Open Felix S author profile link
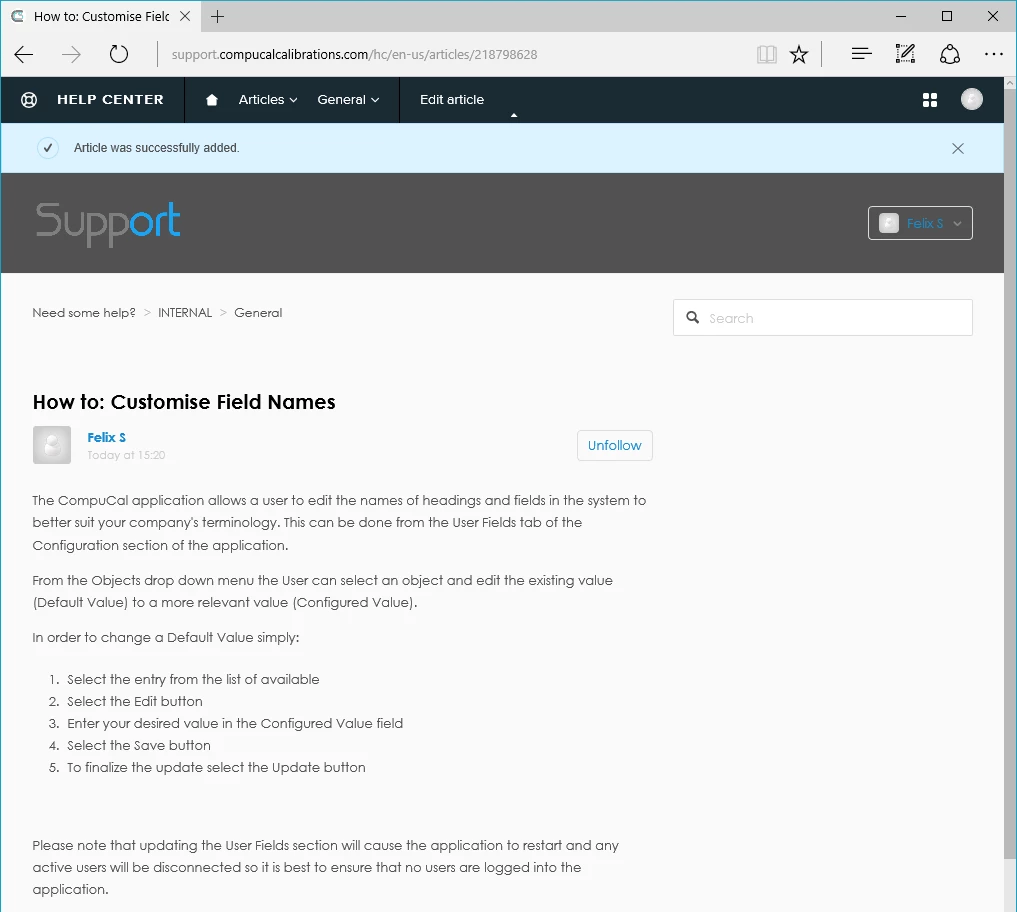 pyautogui.click(x=106, y=437)
